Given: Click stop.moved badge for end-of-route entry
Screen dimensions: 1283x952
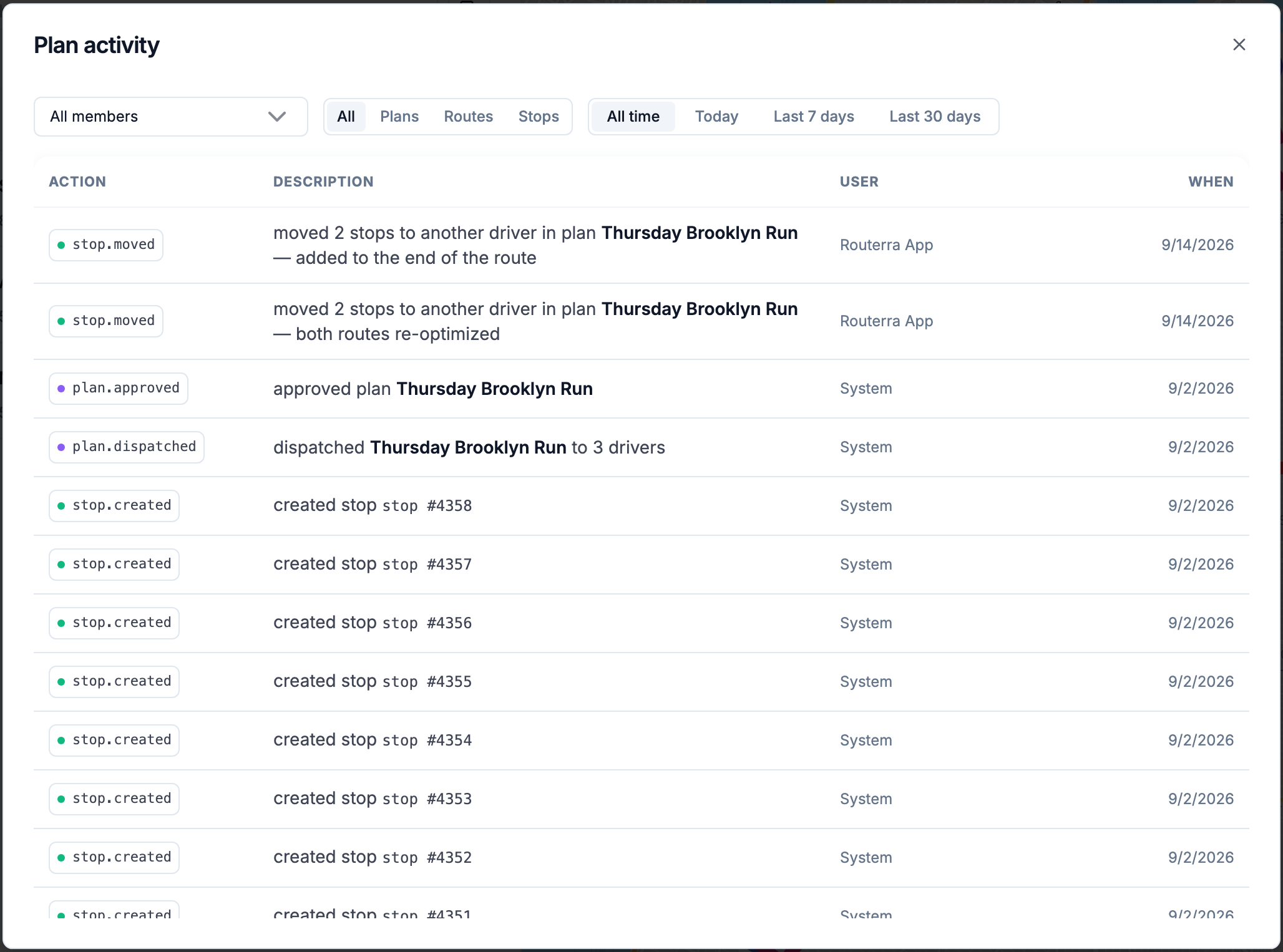Looking at the screenshot, I should point(106,245).
